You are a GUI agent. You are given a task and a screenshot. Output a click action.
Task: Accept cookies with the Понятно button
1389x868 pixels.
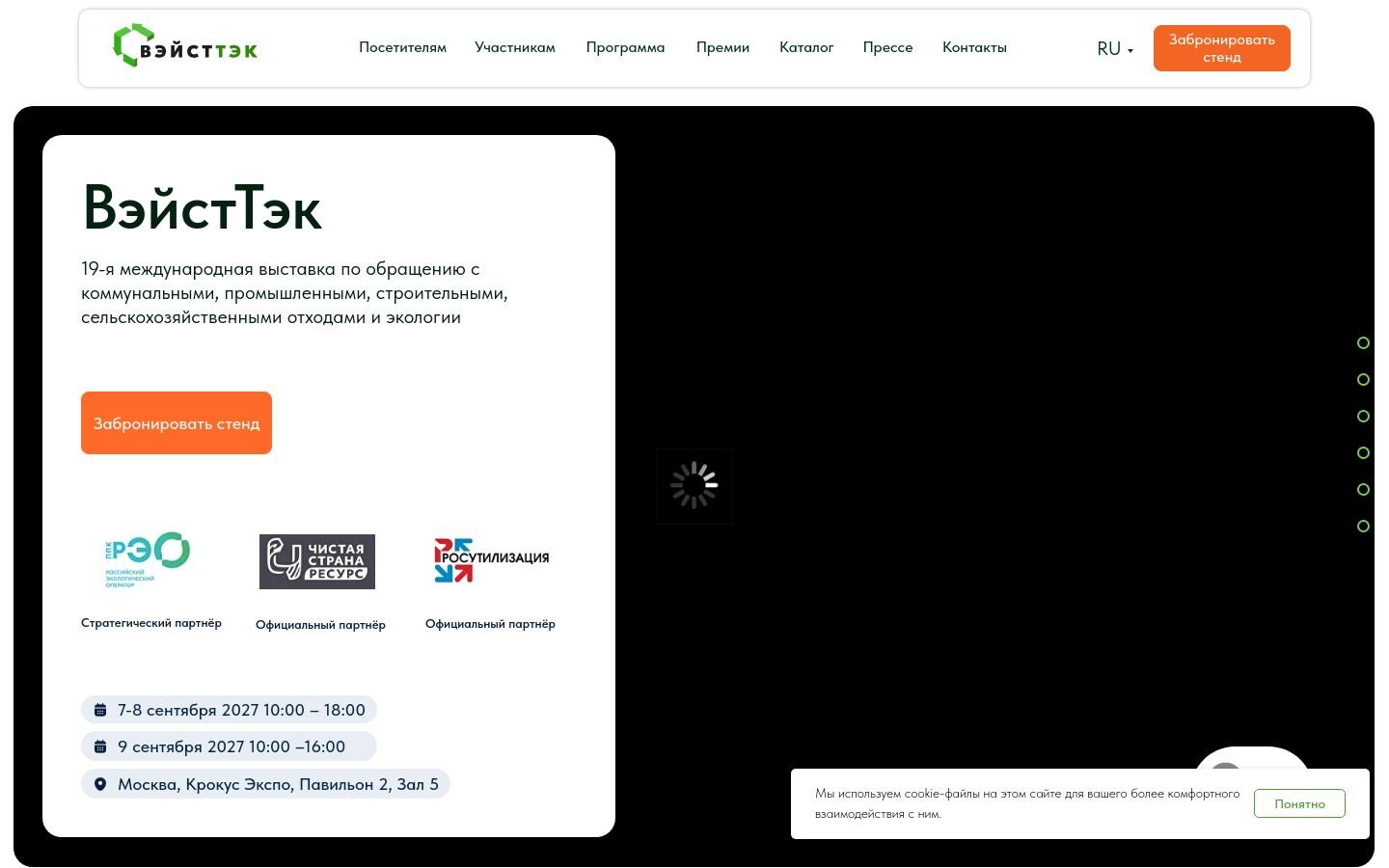coord(1299,803)
